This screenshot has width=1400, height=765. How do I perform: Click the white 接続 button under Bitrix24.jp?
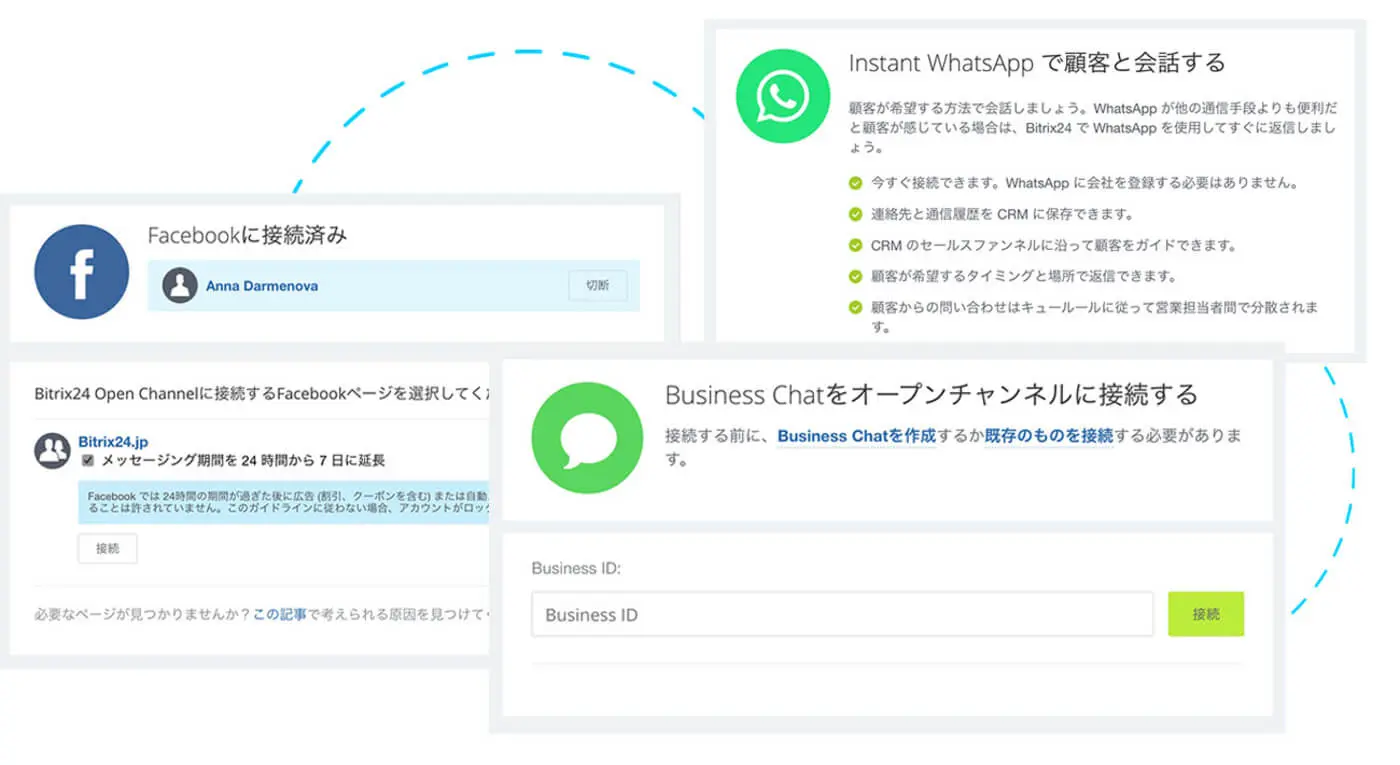tap(107, 549)
